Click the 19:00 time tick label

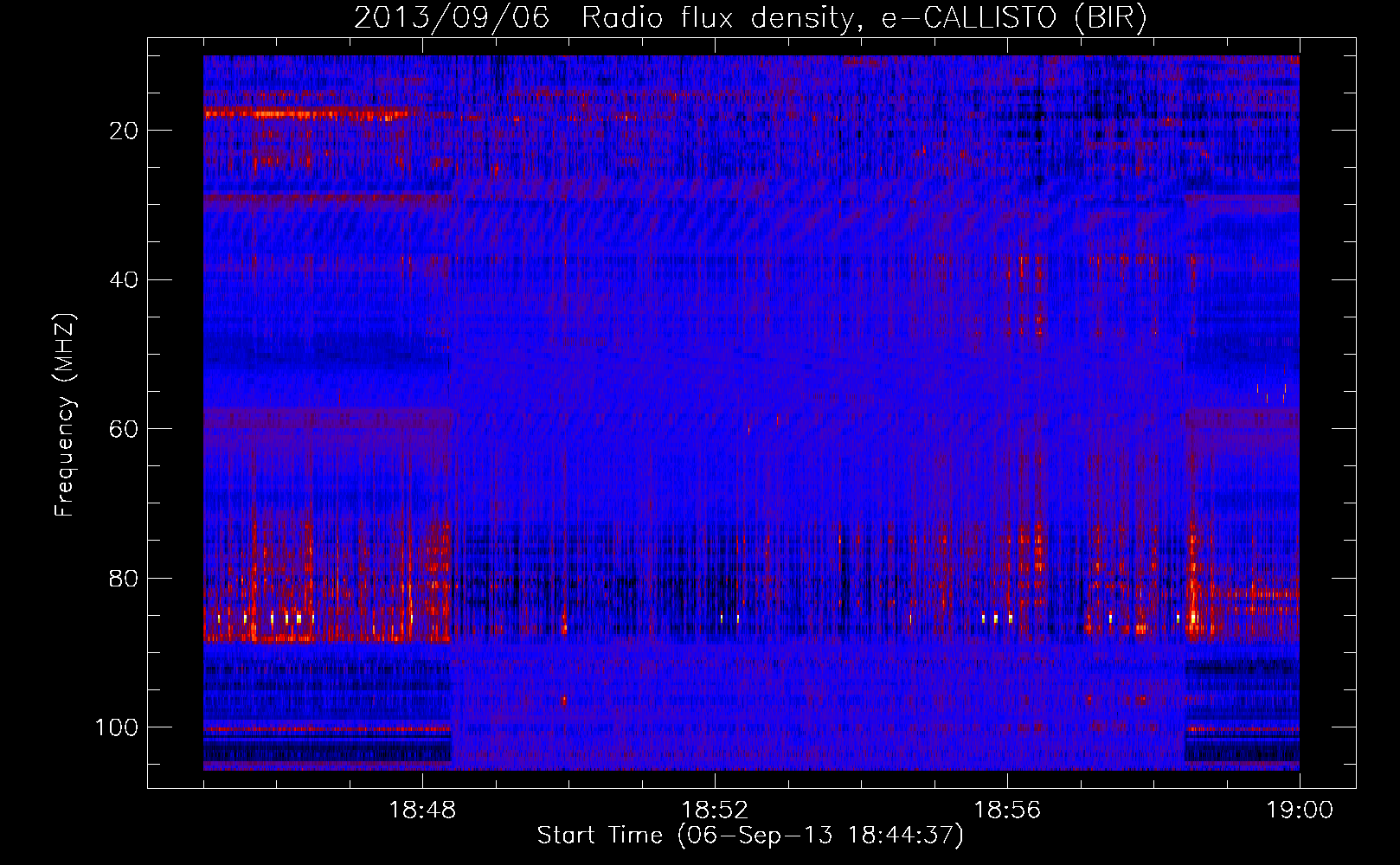[x=1300, y=811]
